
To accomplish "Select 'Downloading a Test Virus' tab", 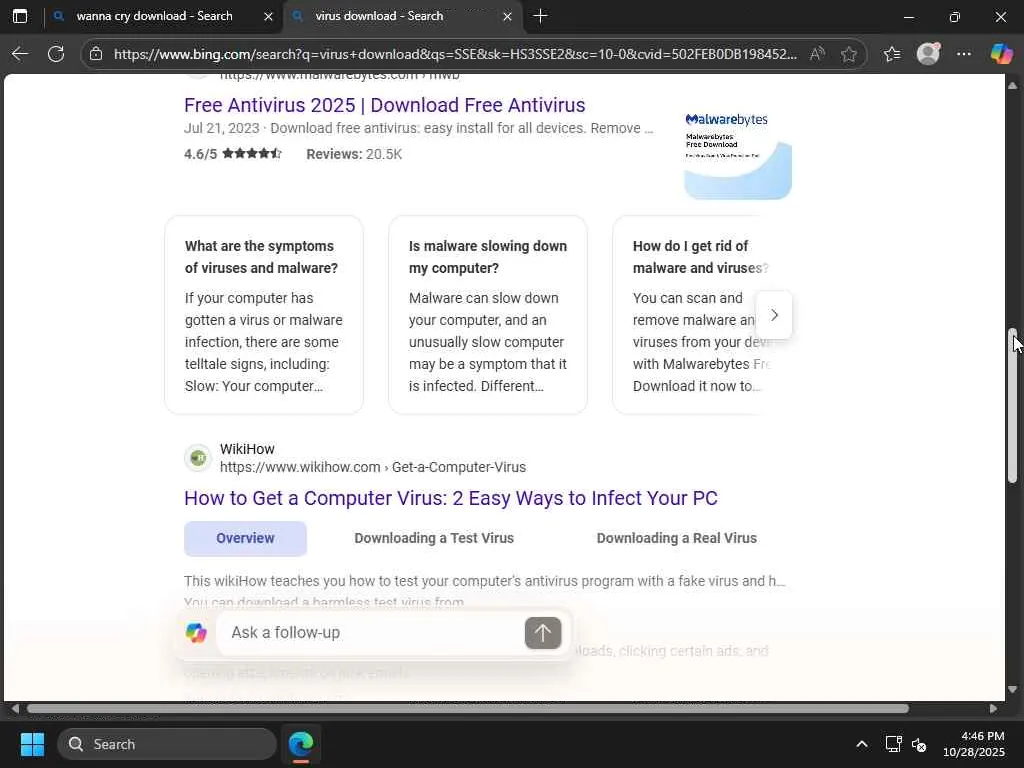I will 434,538.
